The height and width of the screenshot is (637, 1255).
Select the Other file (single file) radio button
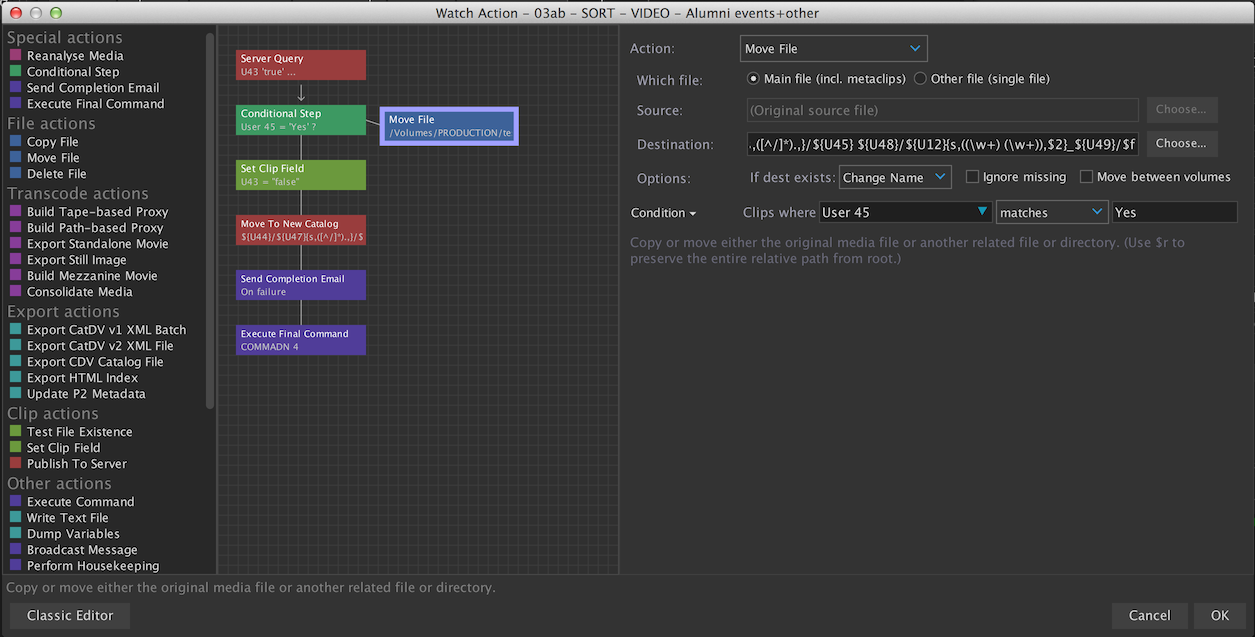pyautogui.click(x=921, y=79)
